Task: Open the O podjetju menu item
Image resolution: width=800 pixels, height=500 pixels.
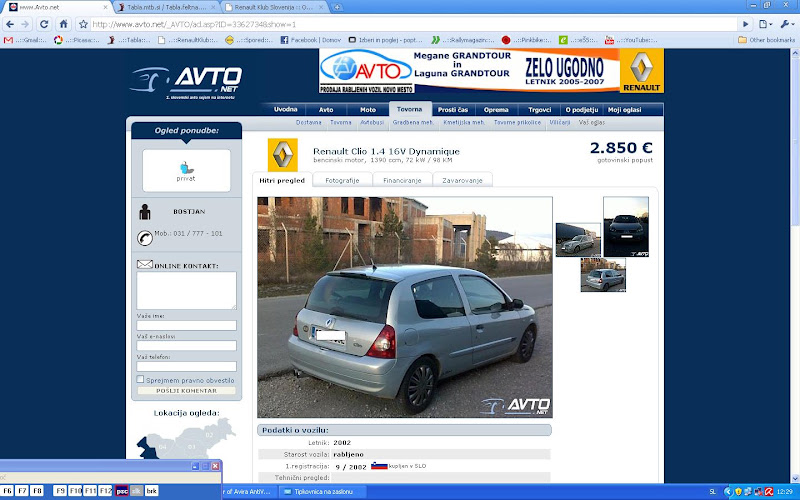Action: (582, 109)
